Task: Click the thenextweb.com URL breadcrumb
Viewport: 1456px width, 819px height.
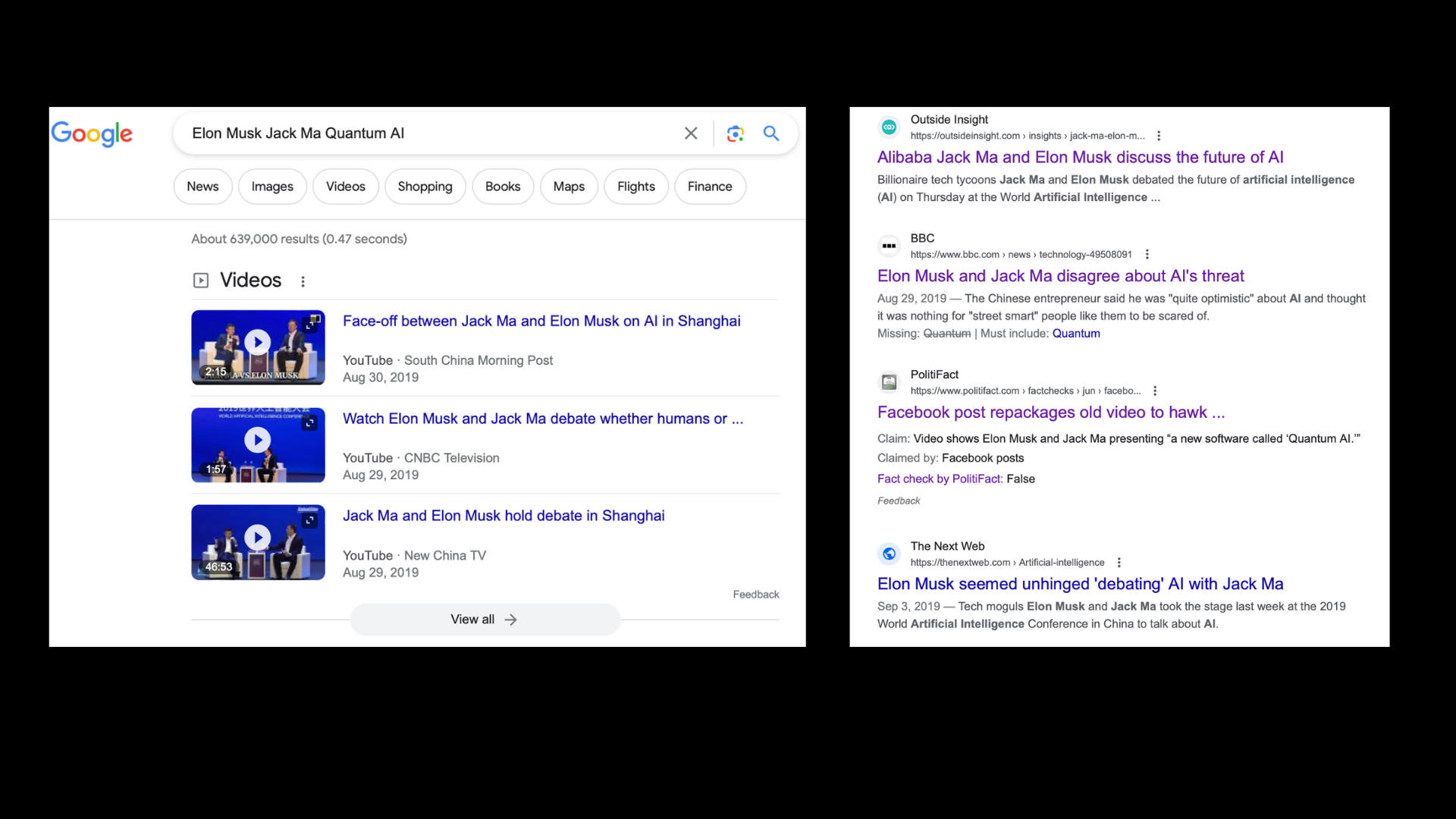Action: [1007, 563]
